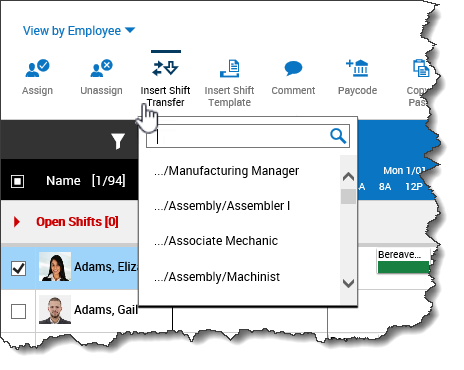Image resolution: width=464 pixels, height=370 pixels.
Task: Choose .../Associate Mechanic entry
Action: 216,241
